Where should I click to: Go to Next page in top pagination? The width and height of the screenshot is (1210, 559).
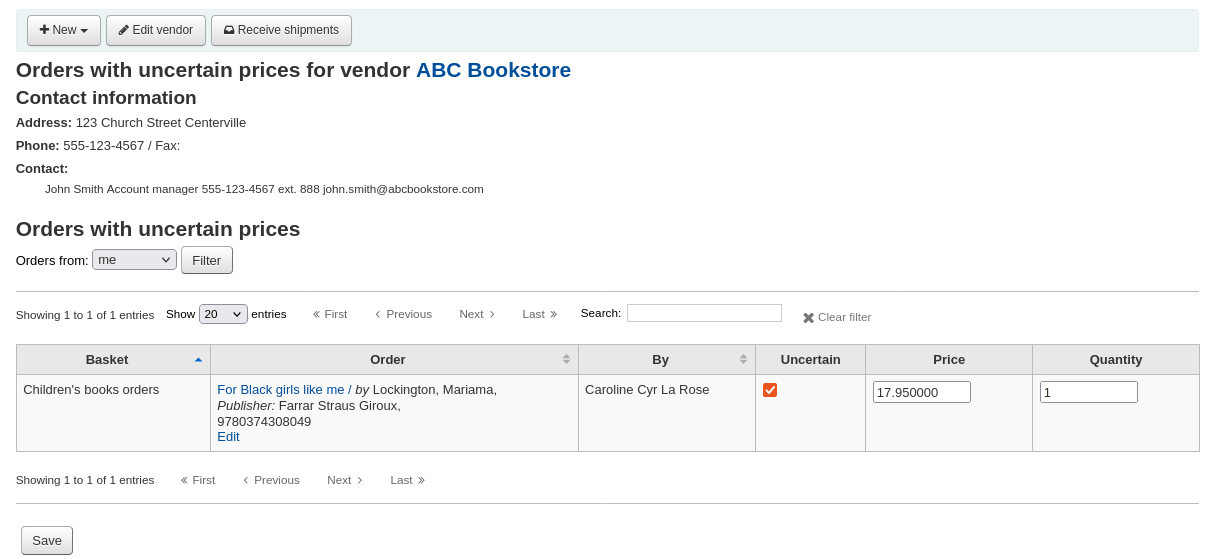tap(477, 314)
